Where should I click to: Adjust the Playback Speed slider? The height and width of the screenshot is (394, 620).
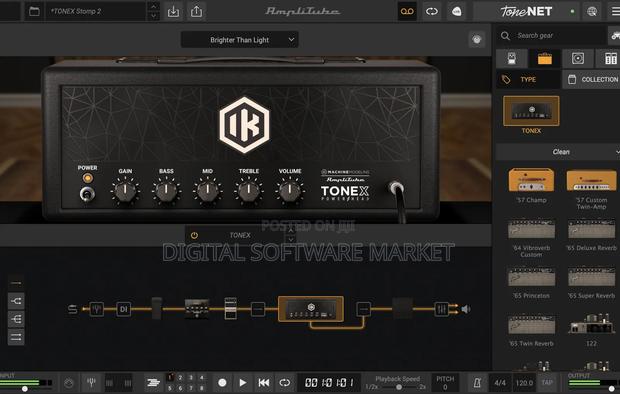398,387
